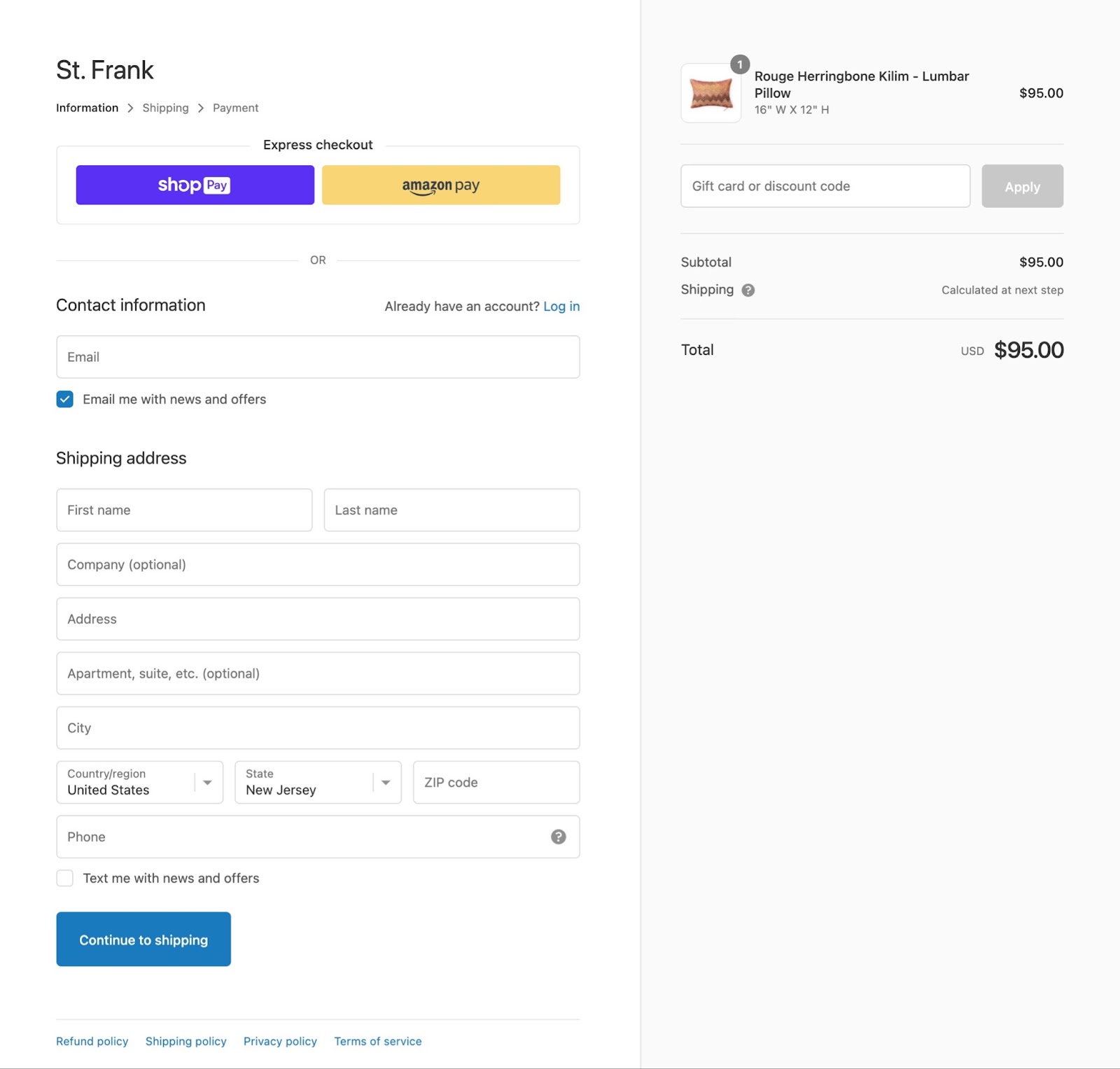This screenshot has height=1069, width=1120.
Task: Open the Refund policy link
Action: pyautogui.click(x=92, y=1041)
